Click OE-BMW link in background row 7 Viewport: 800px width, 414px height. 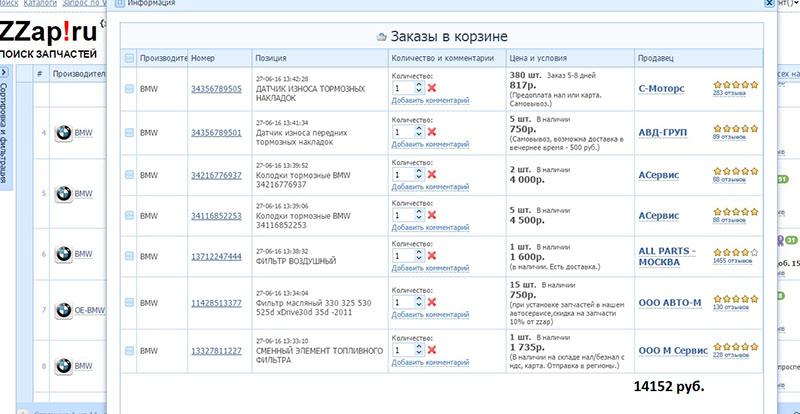[x=90, y=310]
